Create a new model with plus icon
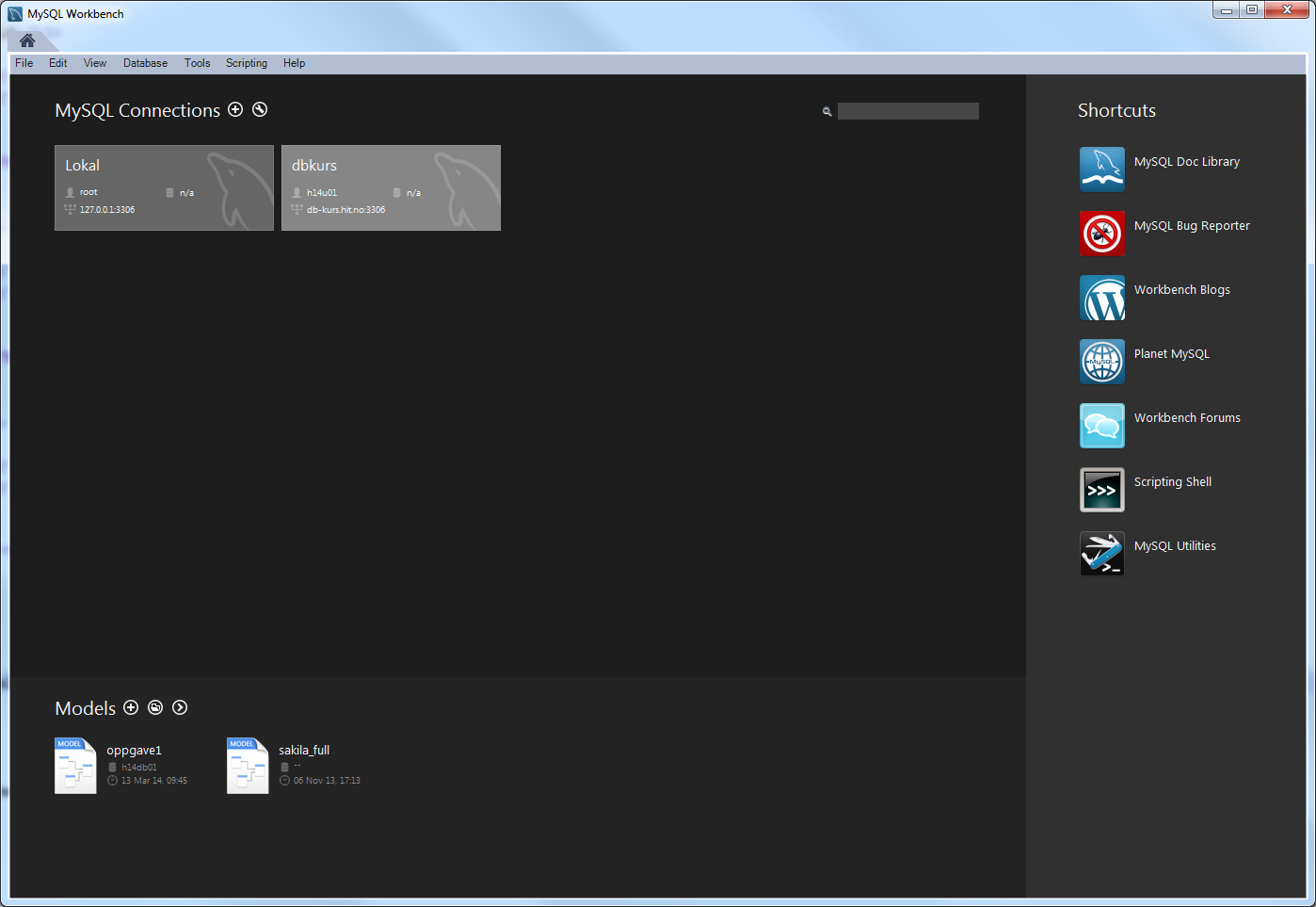 coord(131,707)
